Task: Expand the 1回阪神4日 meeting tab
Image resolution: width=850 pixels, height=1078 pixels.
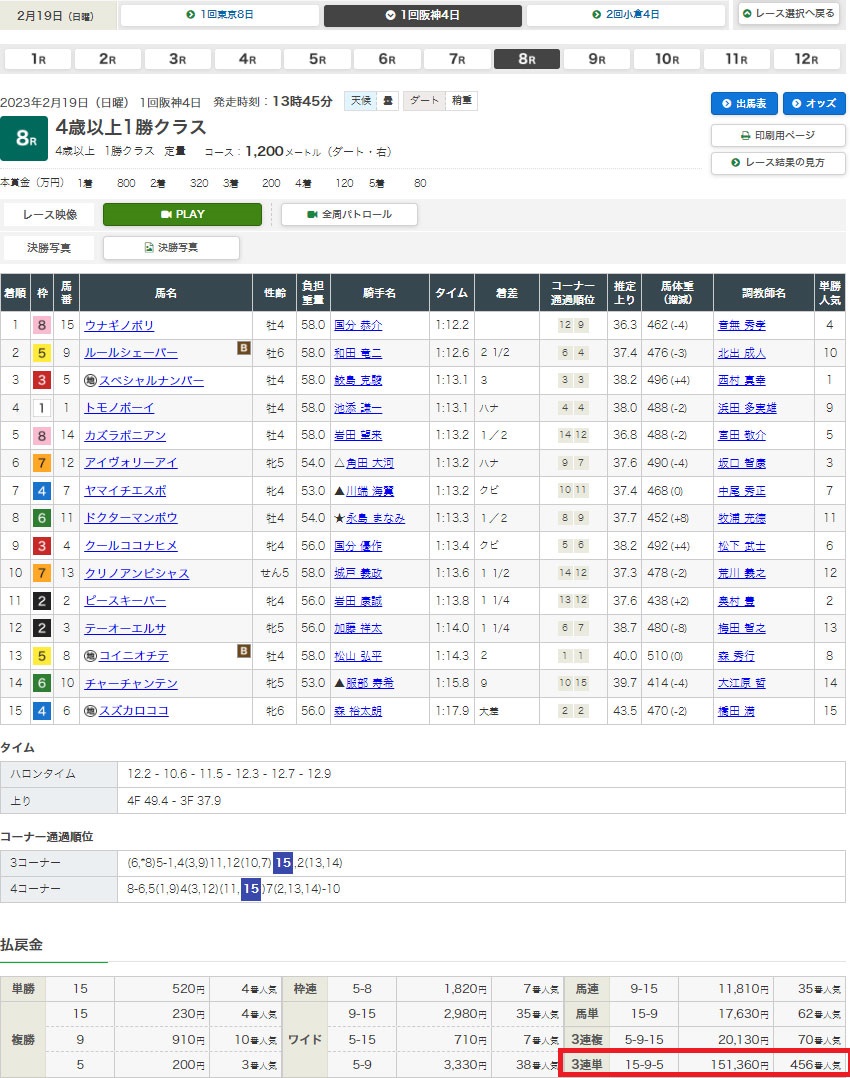Action: coord(423,15)
